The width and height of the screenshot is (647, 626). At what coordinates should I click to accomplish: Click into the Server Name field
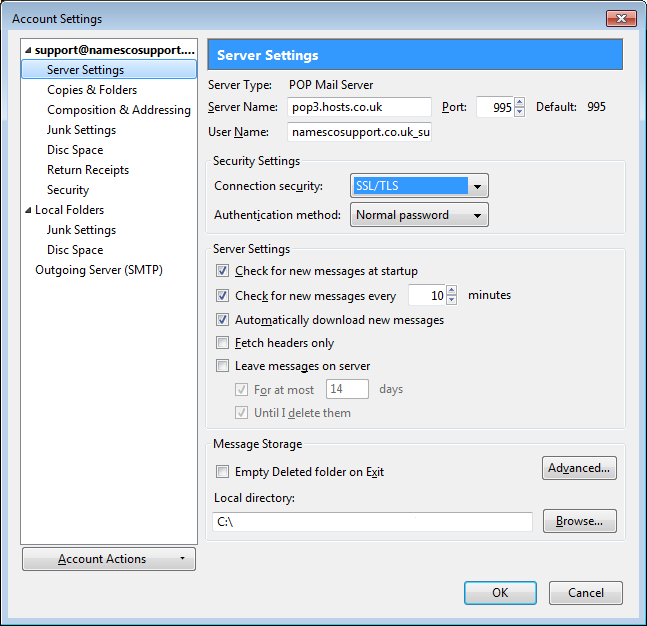359,107
